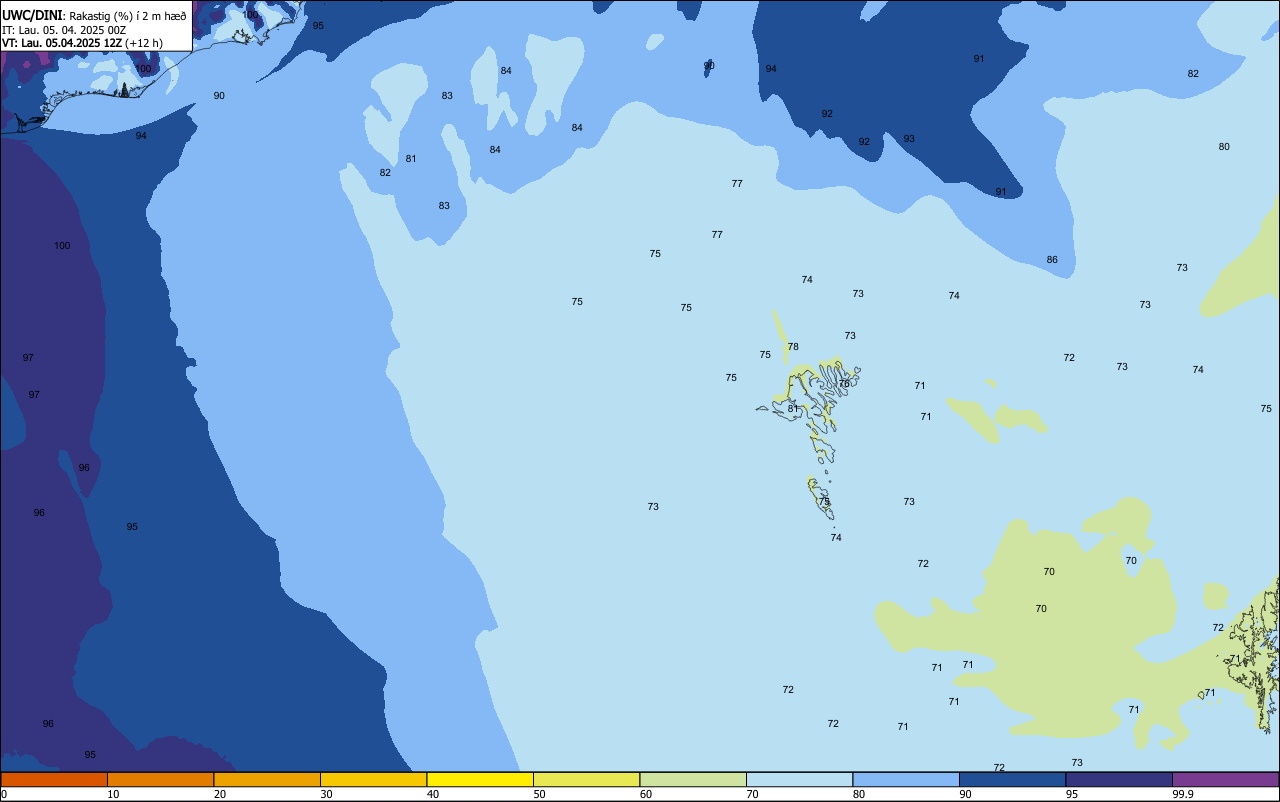The height and width of the screenshot is (802, 1280).
Task: Click the purple legend swatch above 99.9
Action: coord(1225,779)
